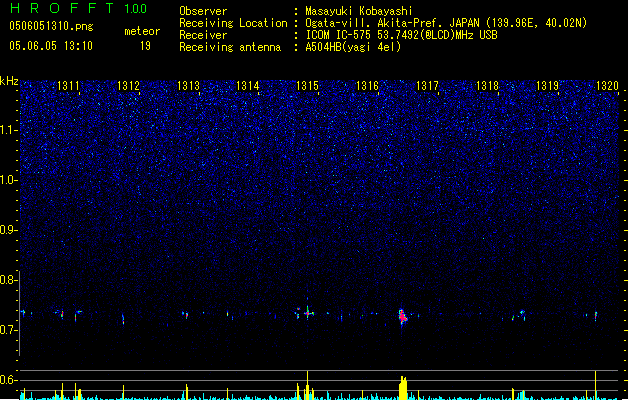Click the observer name Masayuki Kobayashi
The height and width of the screenshot is (400, 629).
[359, 11]
